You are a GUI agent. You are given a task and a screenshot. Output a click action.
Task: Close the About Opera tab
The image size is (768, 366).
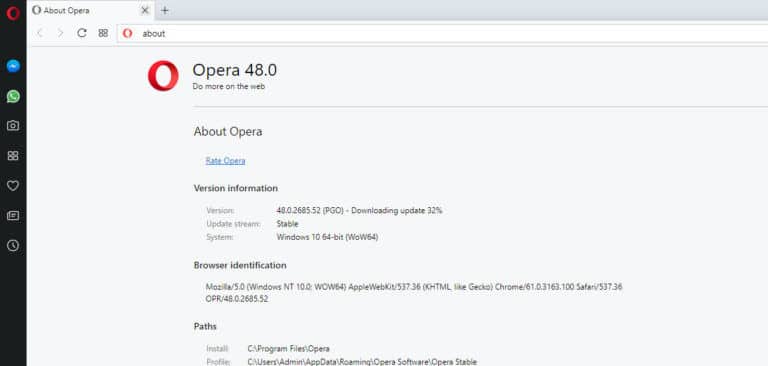144,10
